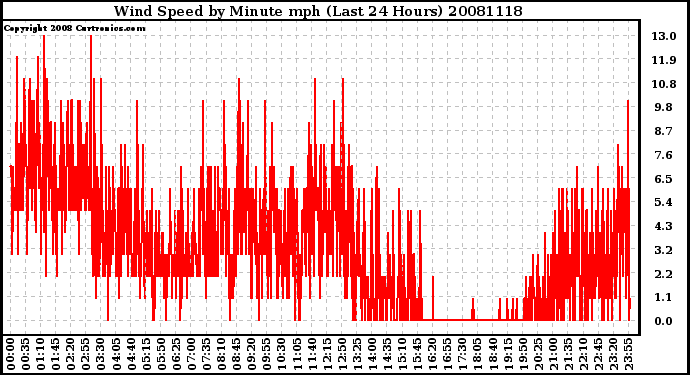Click the 12:50 time axis label

pyautogui.click(x=341, y=354)
